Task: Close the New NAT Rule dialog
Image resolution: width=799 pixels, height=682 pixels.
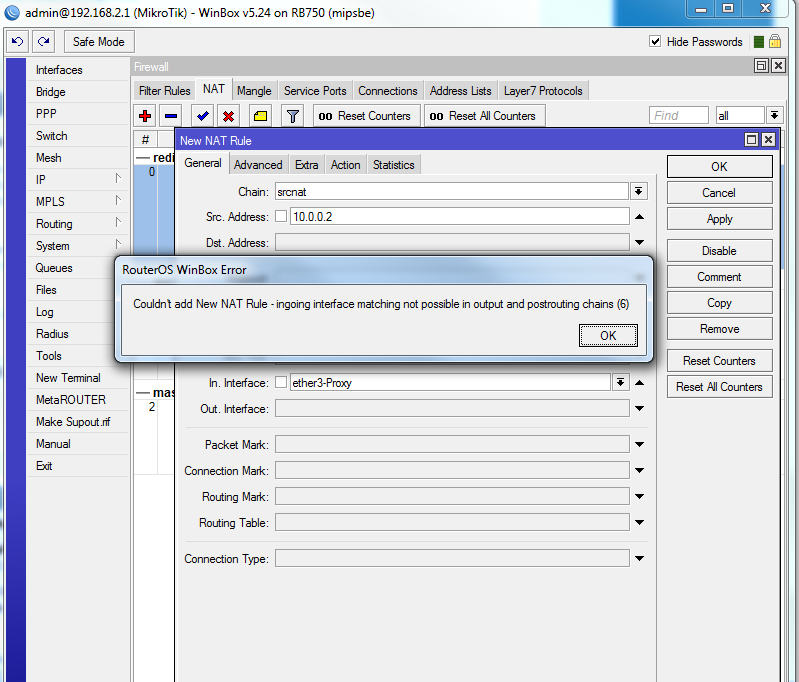Action: [x=768, y=140]
